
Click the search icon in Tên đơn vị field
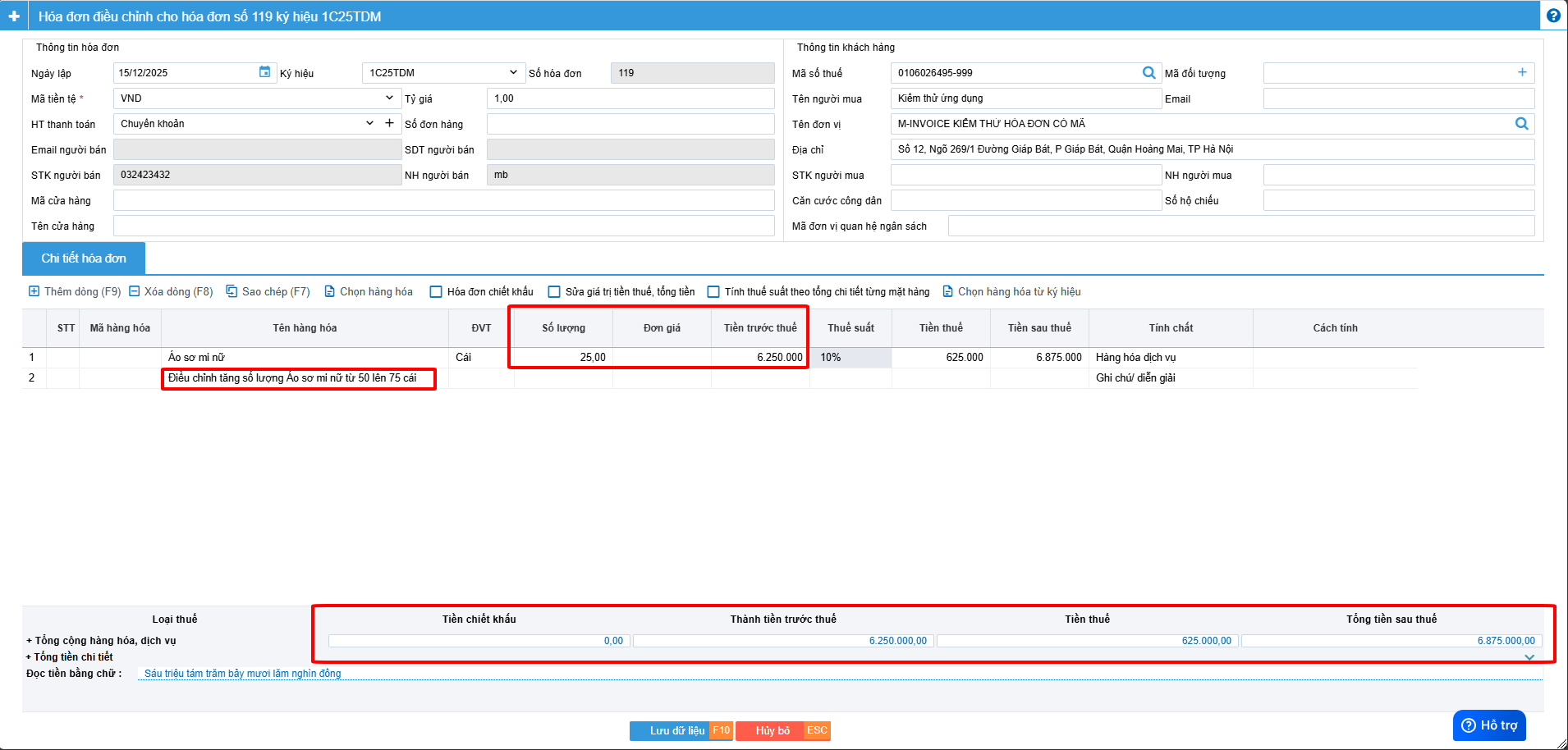pos(1521,124)
